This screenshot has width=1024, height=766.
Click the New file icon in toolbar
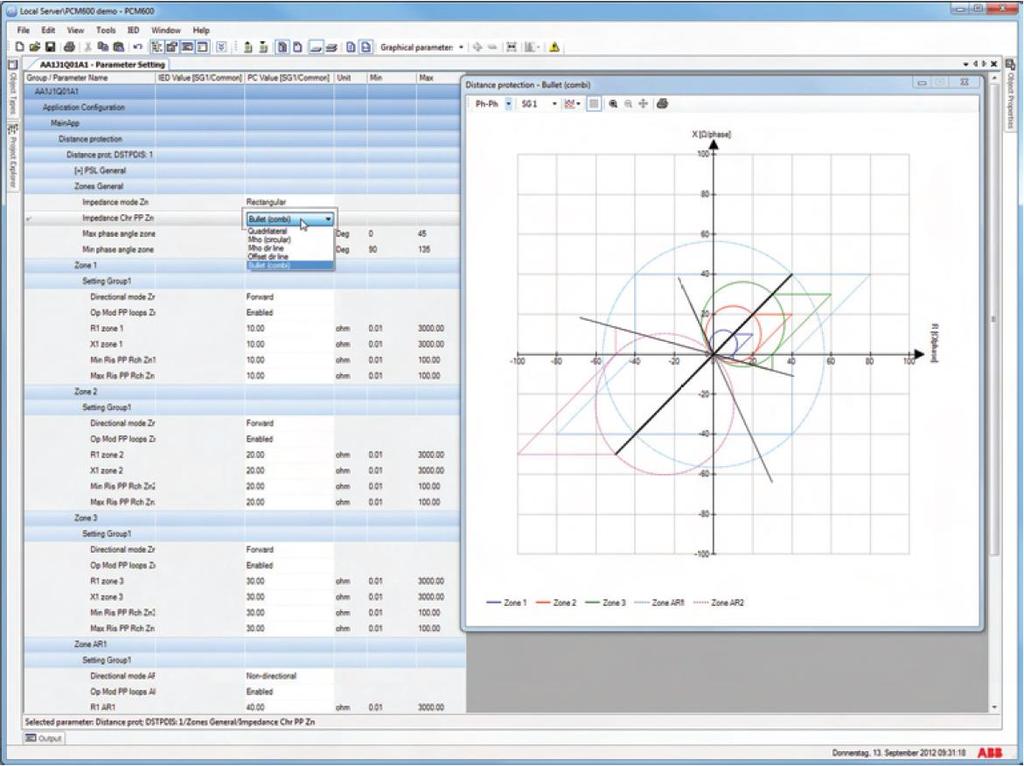click(x=20, y=47)
